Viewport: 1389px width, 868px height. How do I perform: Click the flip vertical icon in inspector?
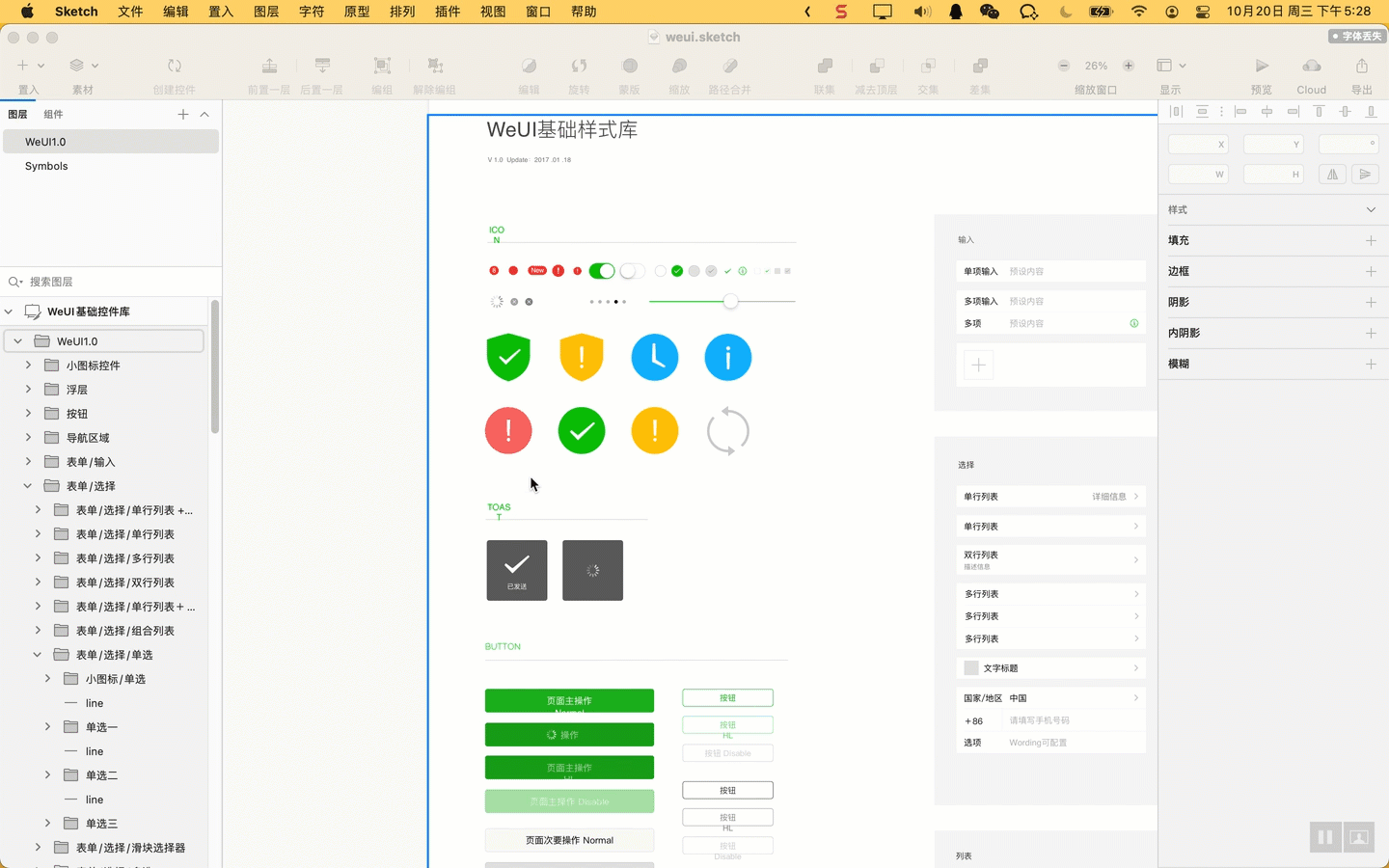1364,175
